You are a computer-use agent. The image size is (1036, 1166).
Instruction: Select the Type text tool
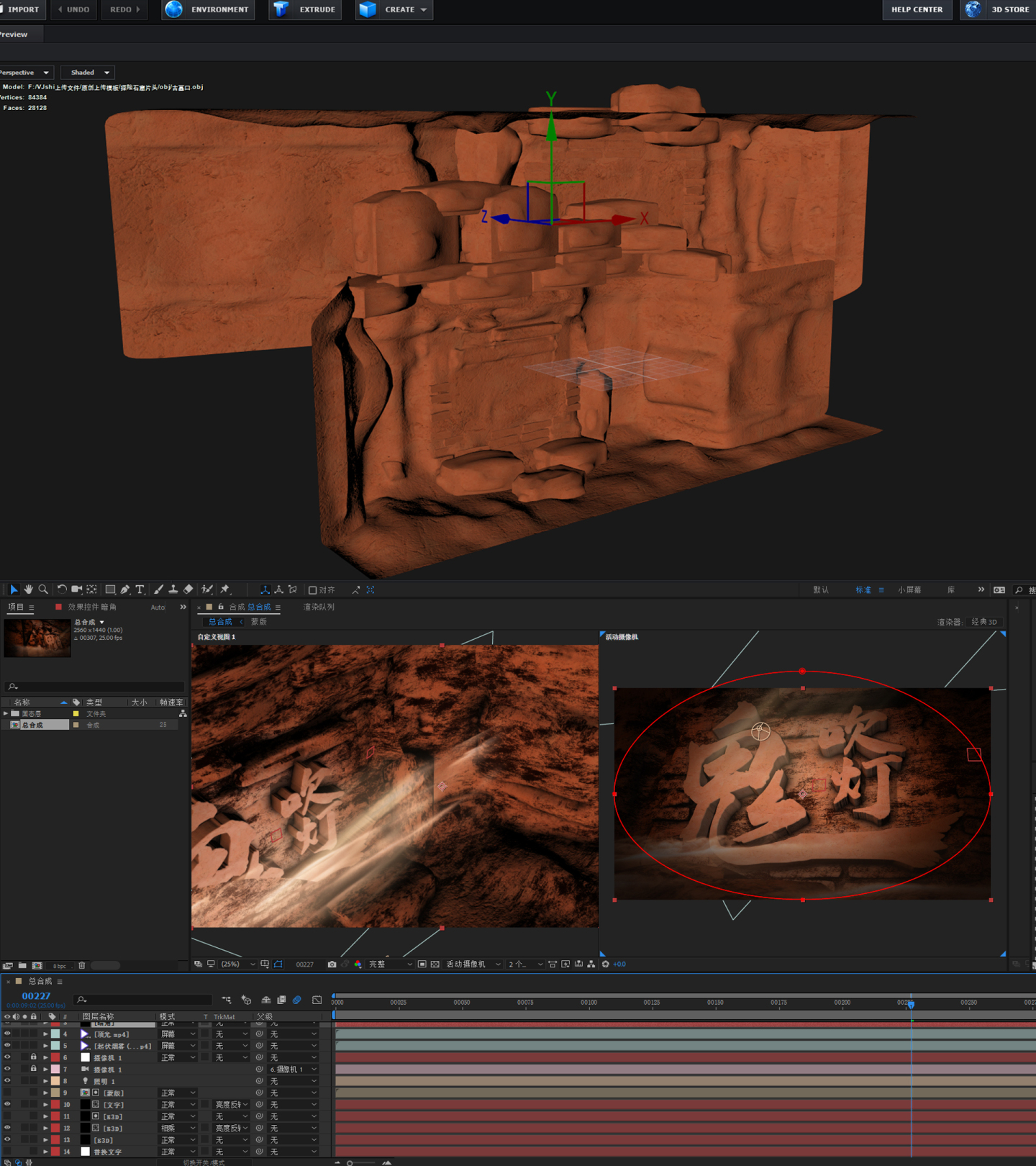point(140,589)
